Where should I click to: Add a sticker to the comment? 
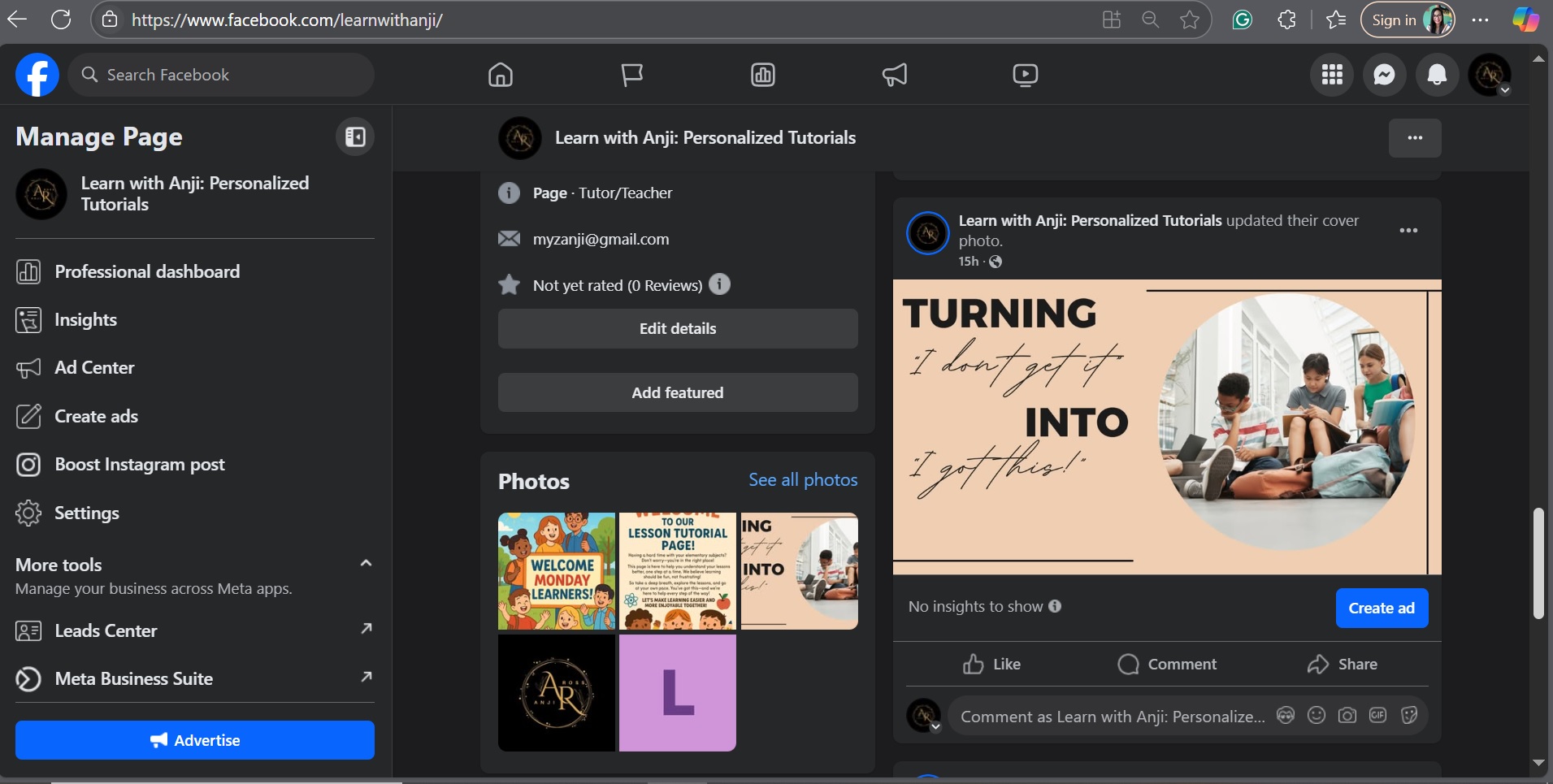(1409, 715)
